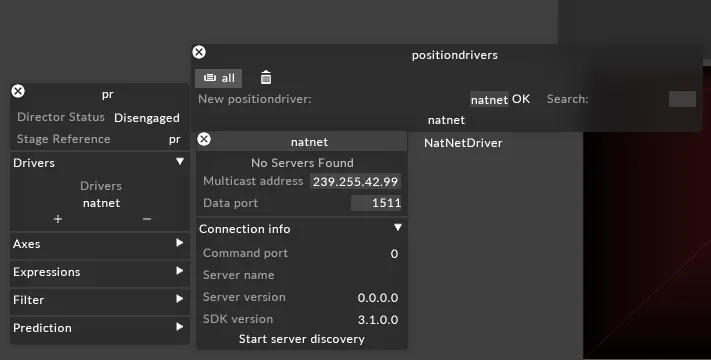Expand the Filter section
The width and height of the screenshot is (711, 360).
click(x=180, y=298)
